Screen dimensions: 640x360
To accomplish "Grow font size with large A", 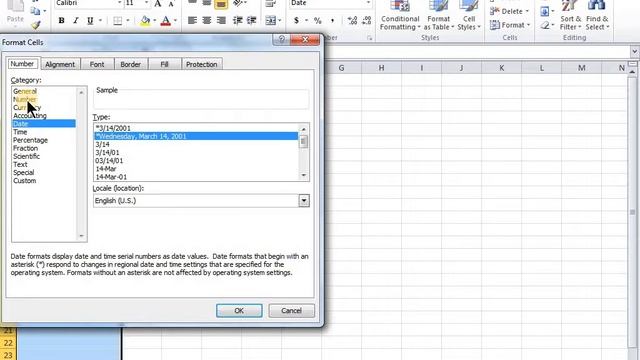I will 158,4.
